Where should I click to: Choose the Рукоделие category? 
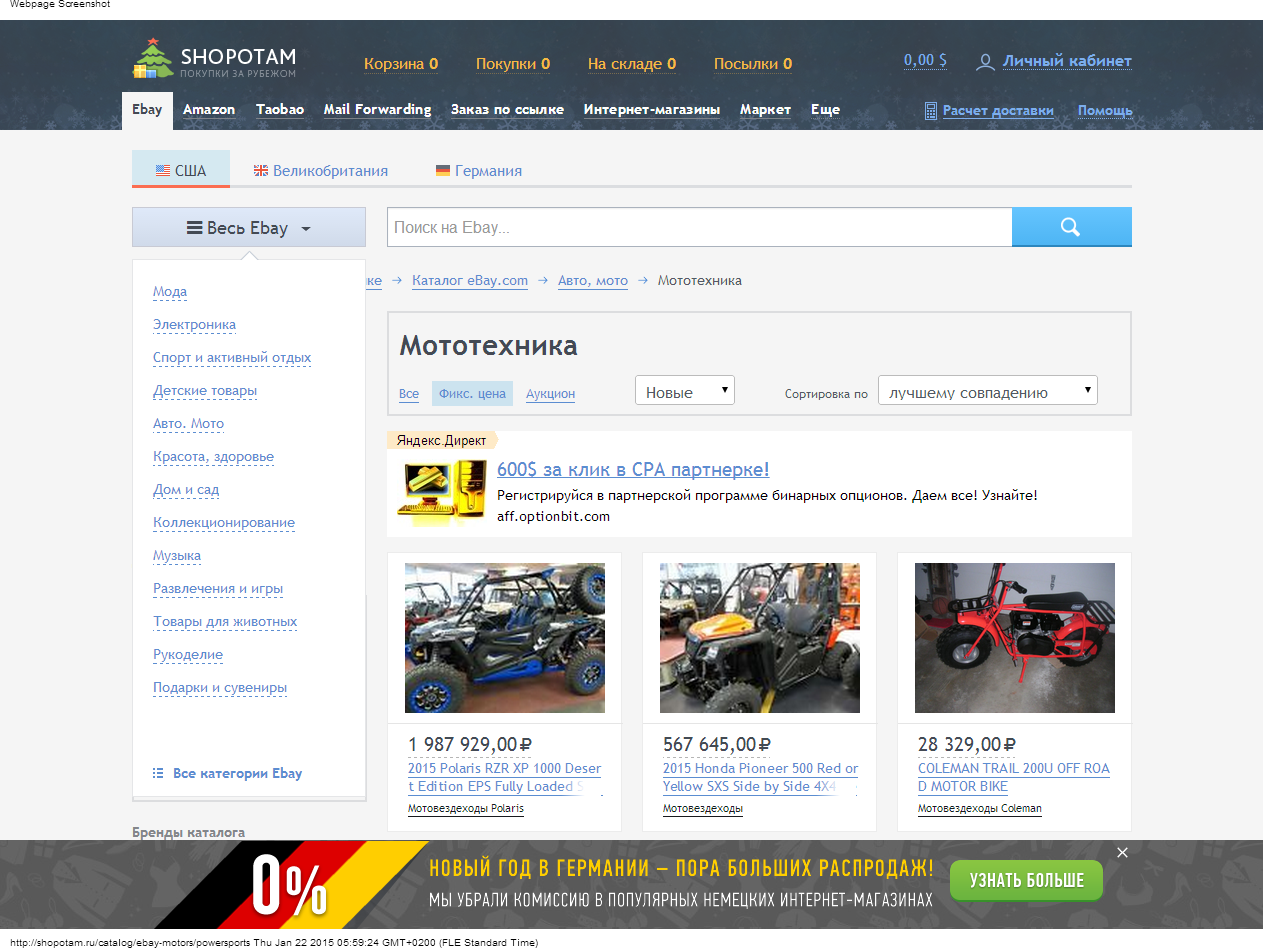click(x=188, y=655)
